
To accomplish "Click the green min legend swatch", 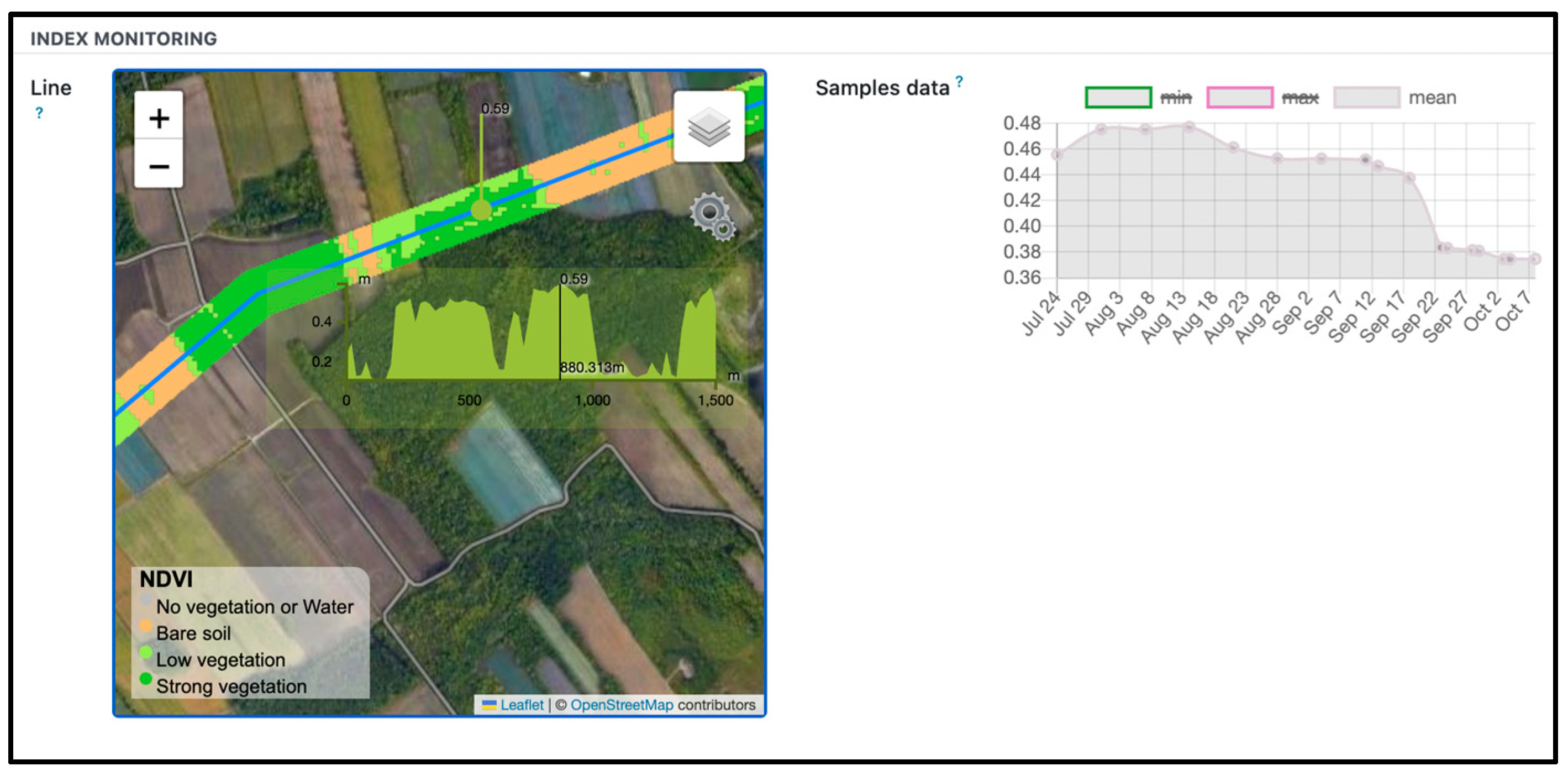I will (x=1118, y=97).
